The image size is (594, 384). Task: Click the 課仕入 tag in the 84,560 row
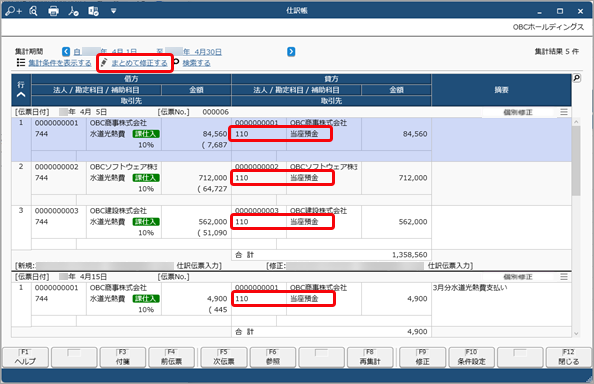(x=146, y=134)
